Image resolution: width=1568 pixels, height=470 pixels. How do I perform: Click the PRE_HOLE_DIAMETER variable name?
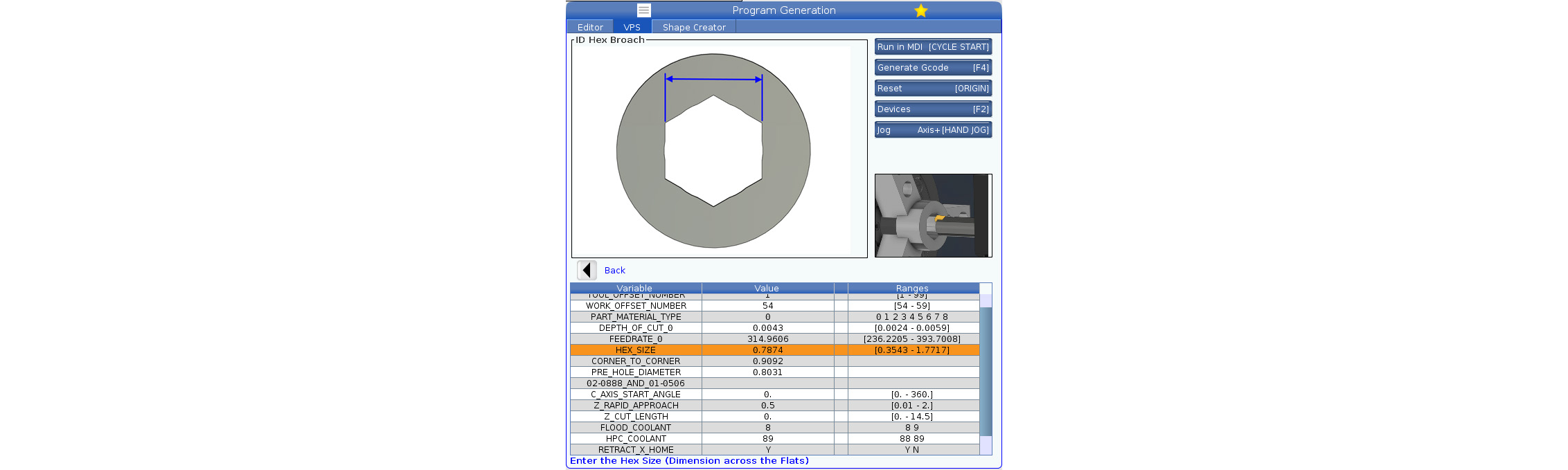click(x=636, y=372)
